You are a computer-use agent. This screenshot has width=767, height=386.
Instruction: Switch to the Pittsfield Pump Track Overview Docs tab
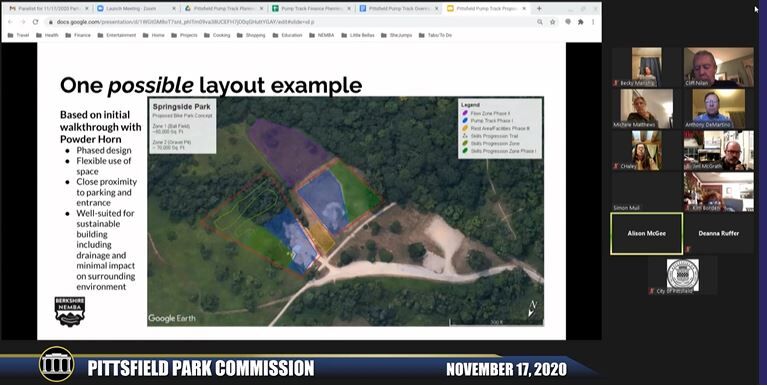tap(400, 9)
